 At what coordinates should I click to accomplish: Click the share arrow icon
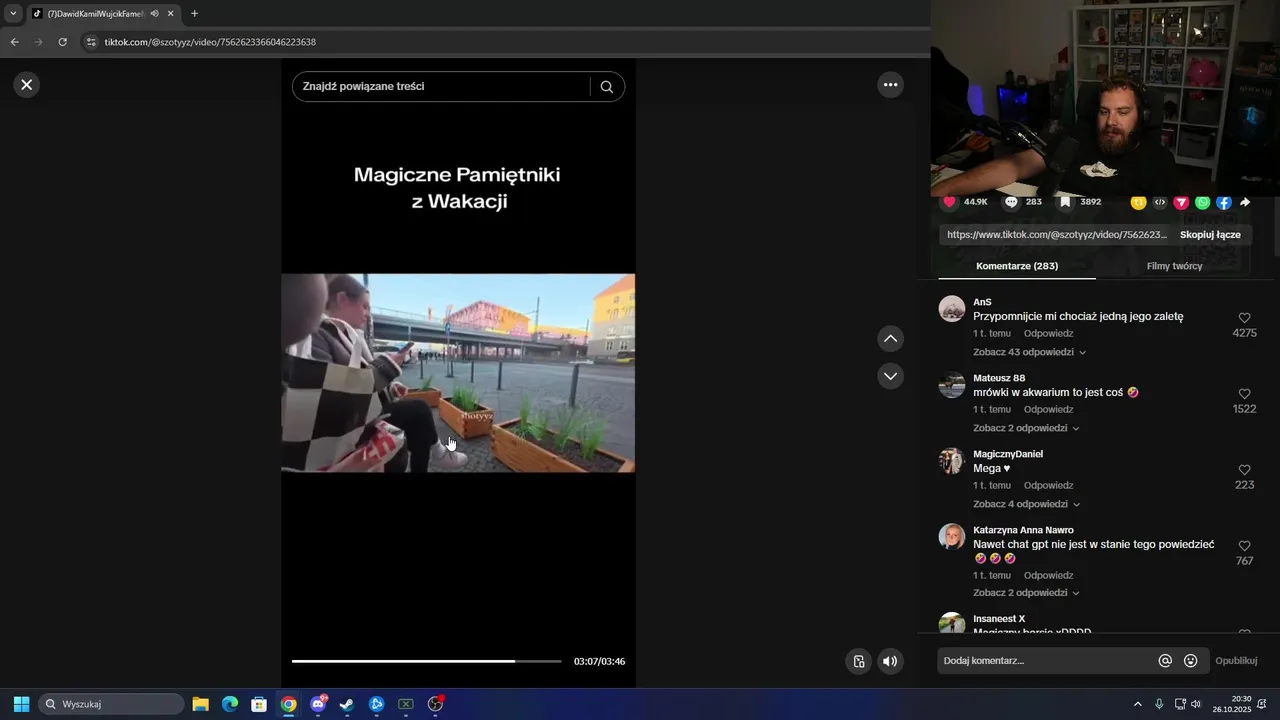(x=1245, y=202)
